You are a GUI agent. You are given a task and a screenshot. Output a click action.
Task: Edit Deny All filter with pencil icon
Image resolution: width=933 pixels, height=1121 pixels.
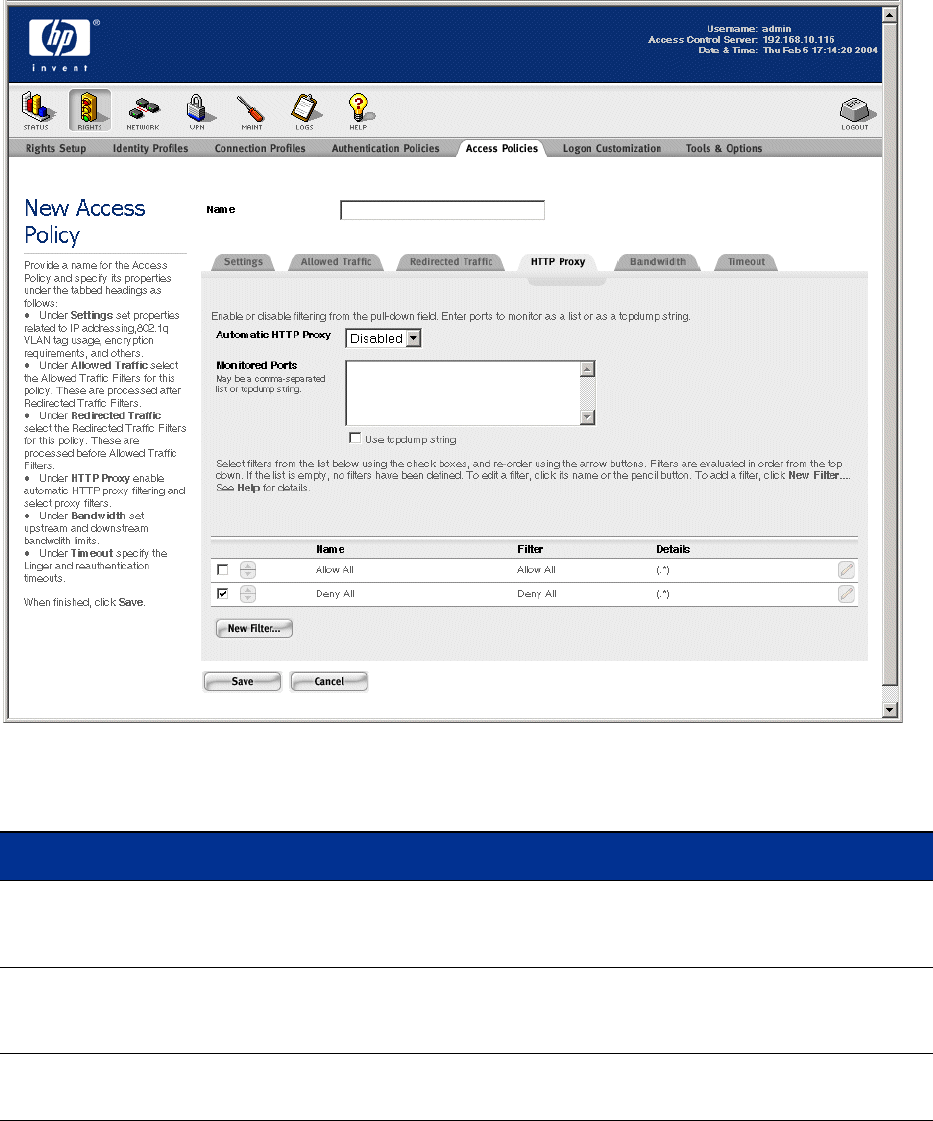click(x=846, y=594)
